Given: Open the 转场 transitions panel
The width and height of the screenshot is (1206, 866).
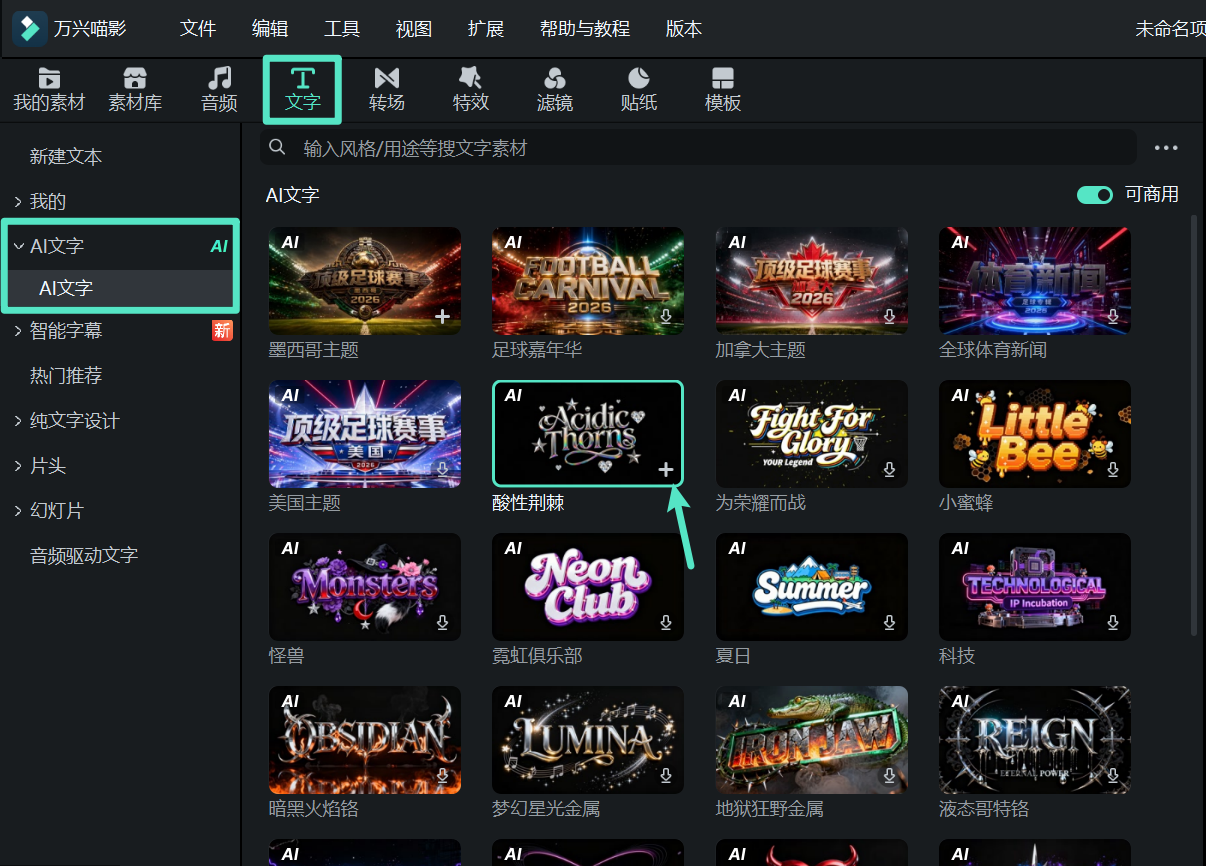Looking at the screenshot, I should point(386,89).
